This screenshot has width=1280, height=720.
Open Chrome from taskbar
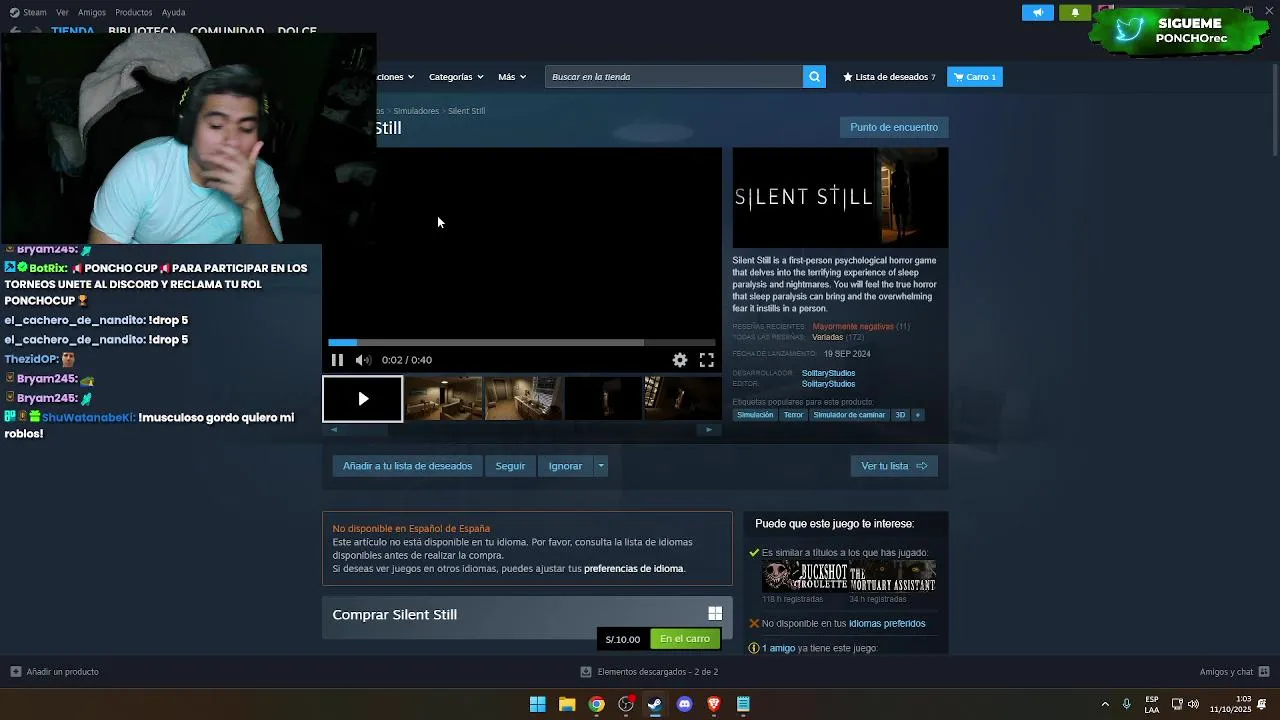coord(597,704)
